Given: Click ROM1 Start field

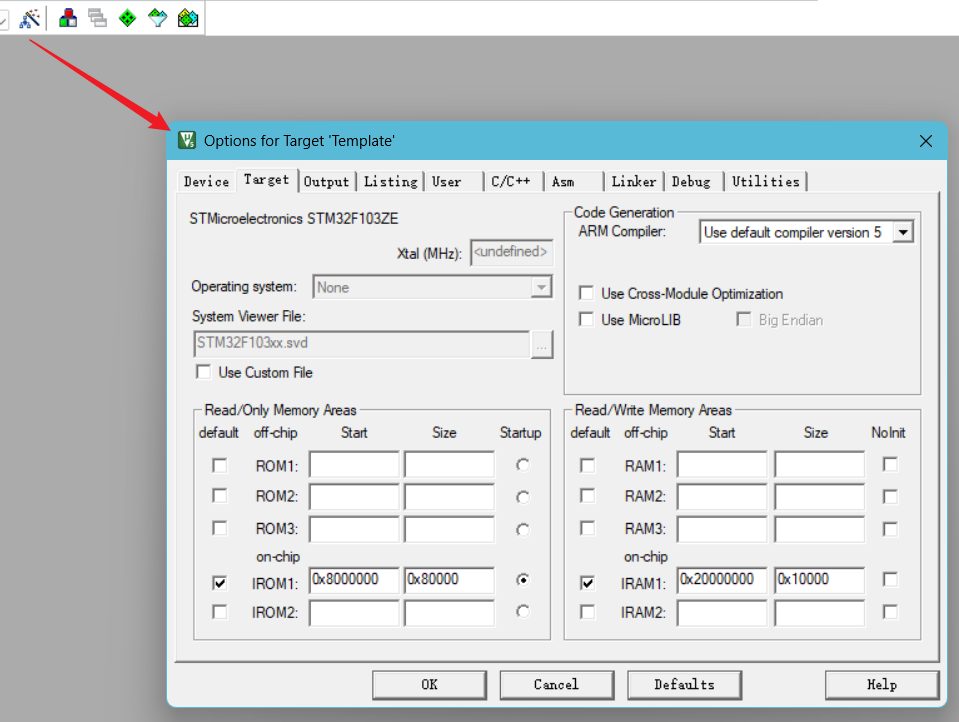Looking at the screenshot, I should (x=354, y=464).
